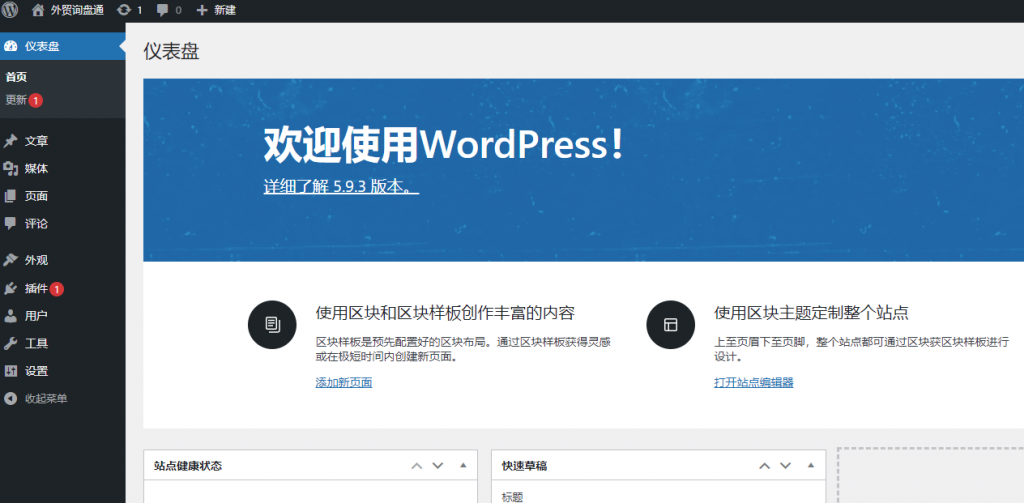
Task: Open 外观 menu
Action: coord(63,260)
